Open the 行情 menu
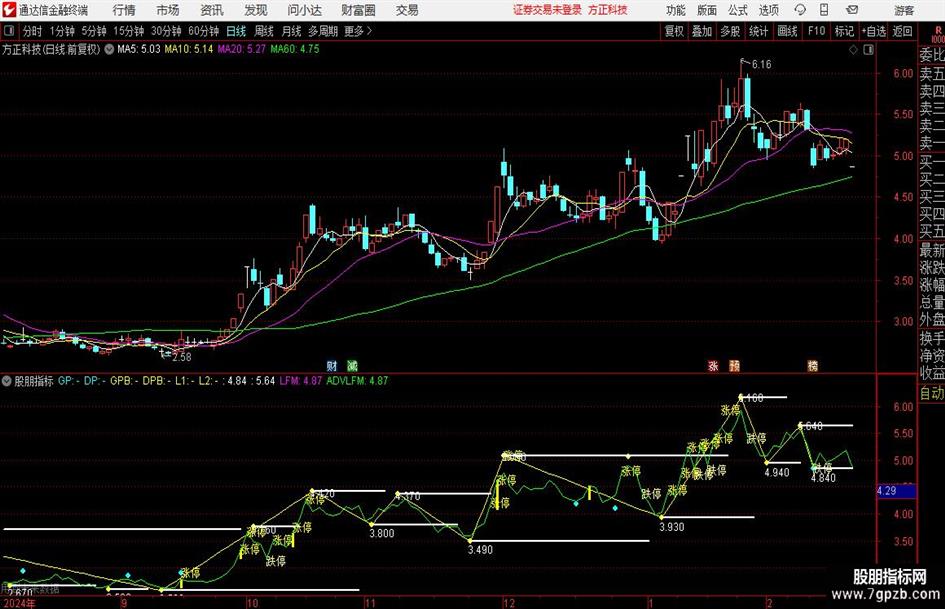 point(124,10)
